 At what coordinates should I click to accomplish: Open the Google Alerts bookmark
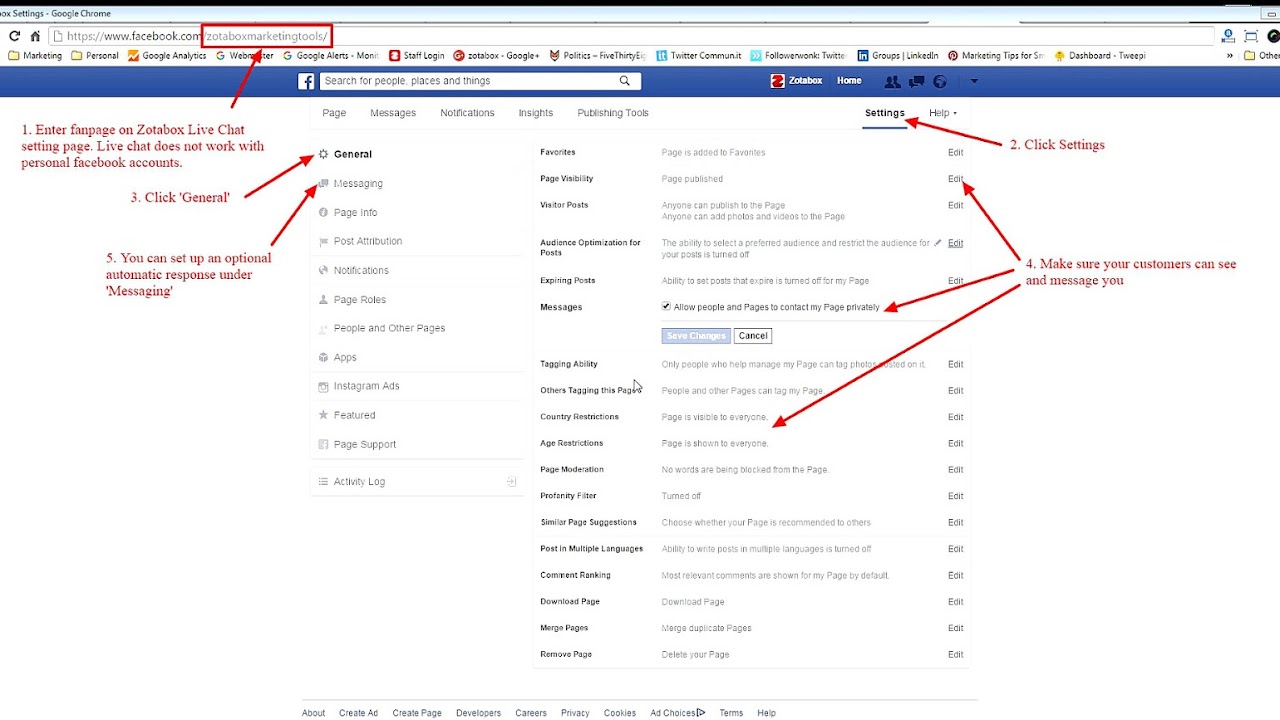coord(331,56)
